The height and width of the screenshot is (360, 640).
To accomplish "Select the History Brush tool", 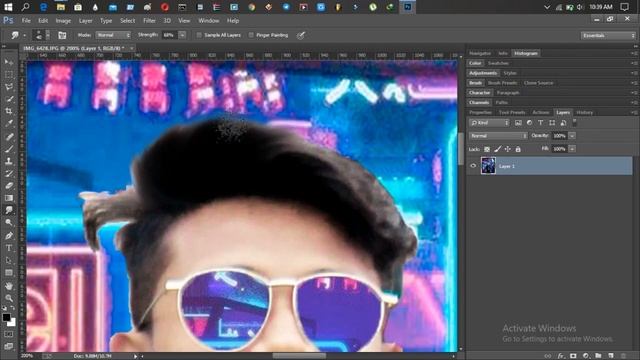I will tap(9, 173).
